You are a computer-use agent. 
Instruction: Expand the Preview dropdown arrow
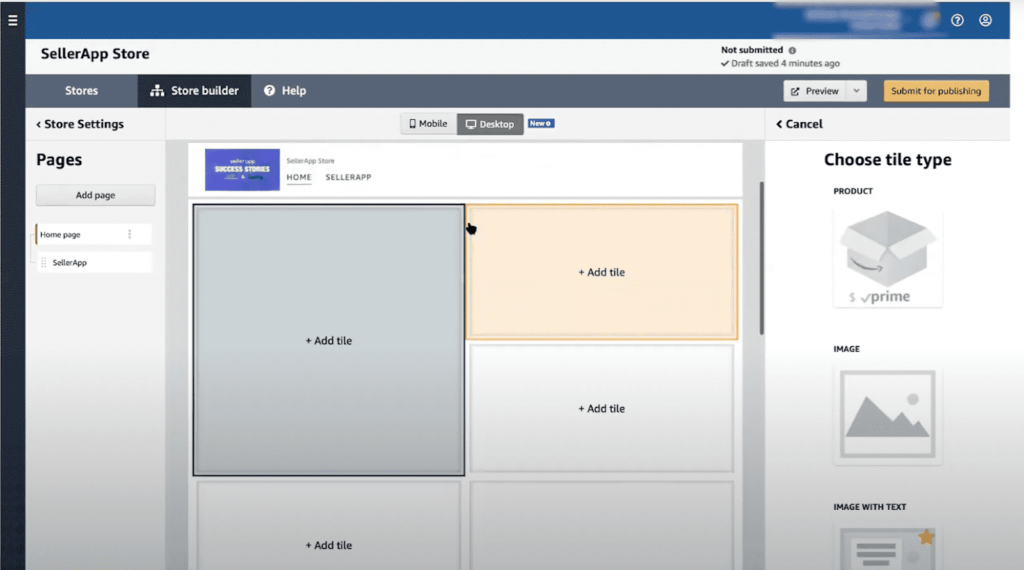click(857, 91)
